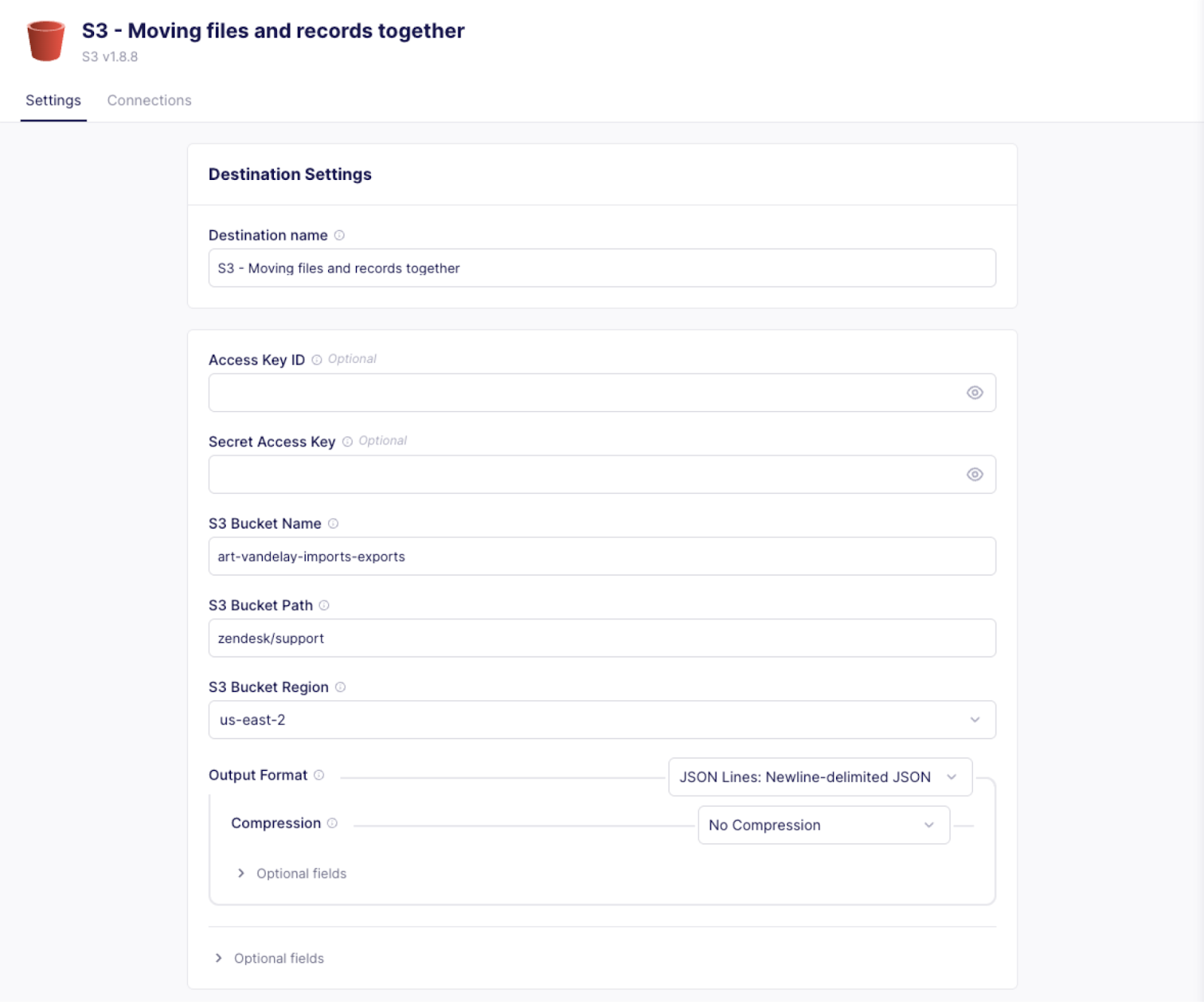Viewport: 1204px width, 1002px height.
Task: Click the Destination Settings heading
Action: click(290, 175)
